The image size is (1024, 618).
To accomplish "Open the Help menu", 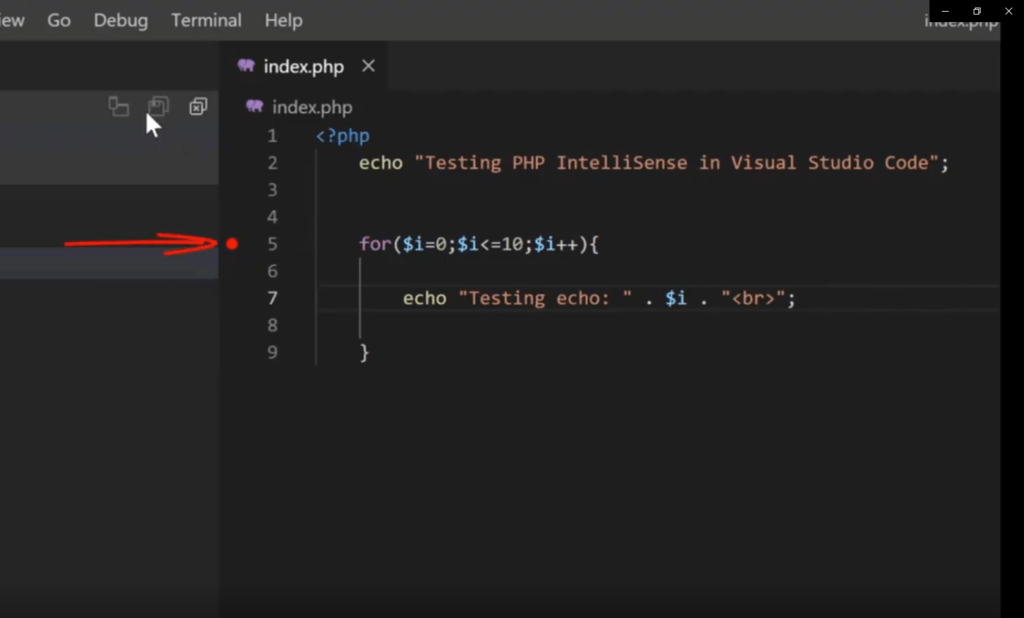I will (x=283, y=19).
